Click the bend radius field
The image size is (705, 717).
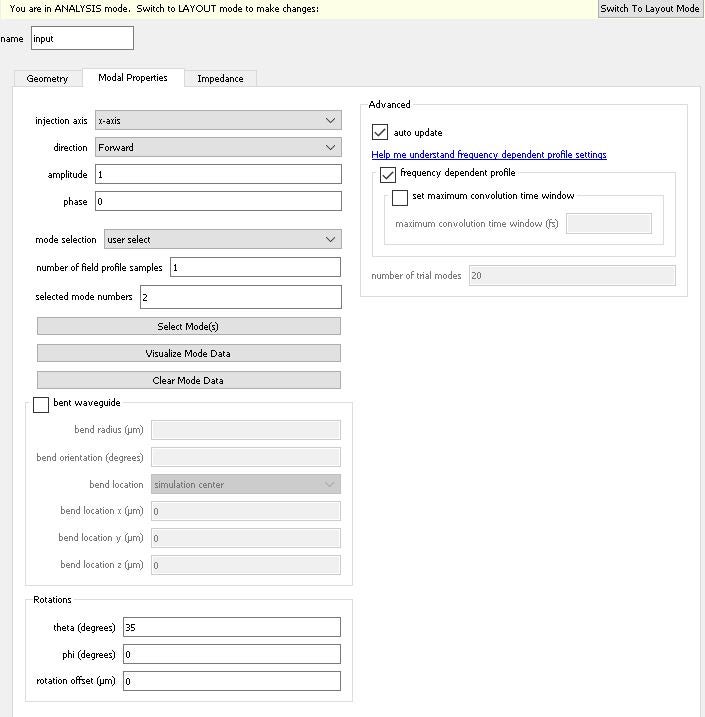click(x=246, y=430)
